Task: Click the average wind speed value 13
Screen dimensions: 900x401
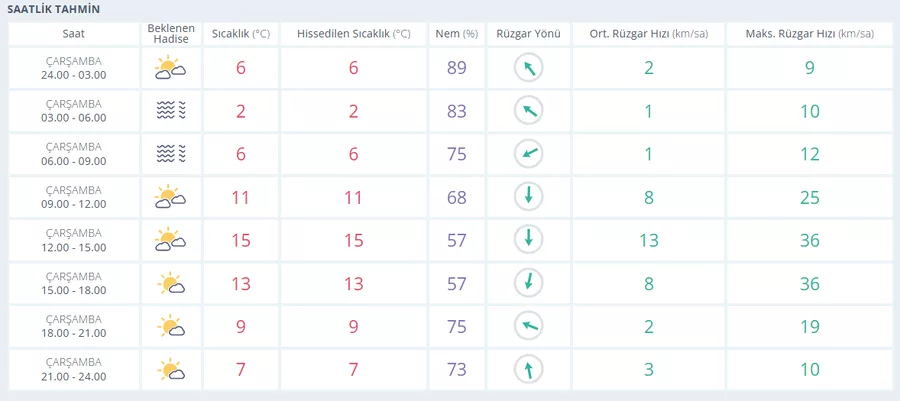Action: [648, 240]
